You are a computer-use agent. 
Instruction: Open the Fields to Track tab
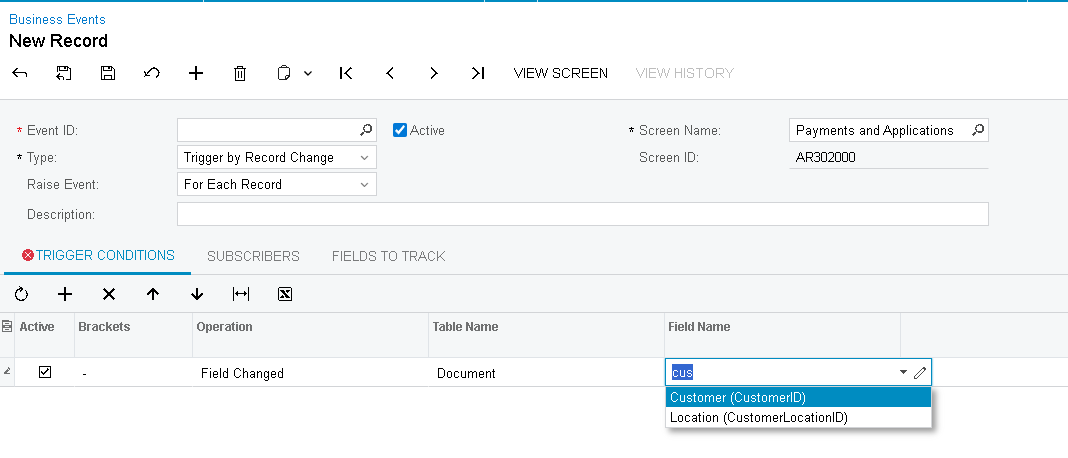(x=388, y=256)
